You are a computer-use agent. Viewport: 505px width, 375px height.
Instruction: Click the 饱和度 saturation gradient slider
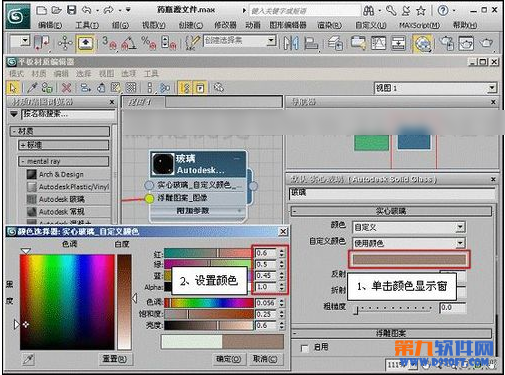pyautogui.click(x=209, y=314)
